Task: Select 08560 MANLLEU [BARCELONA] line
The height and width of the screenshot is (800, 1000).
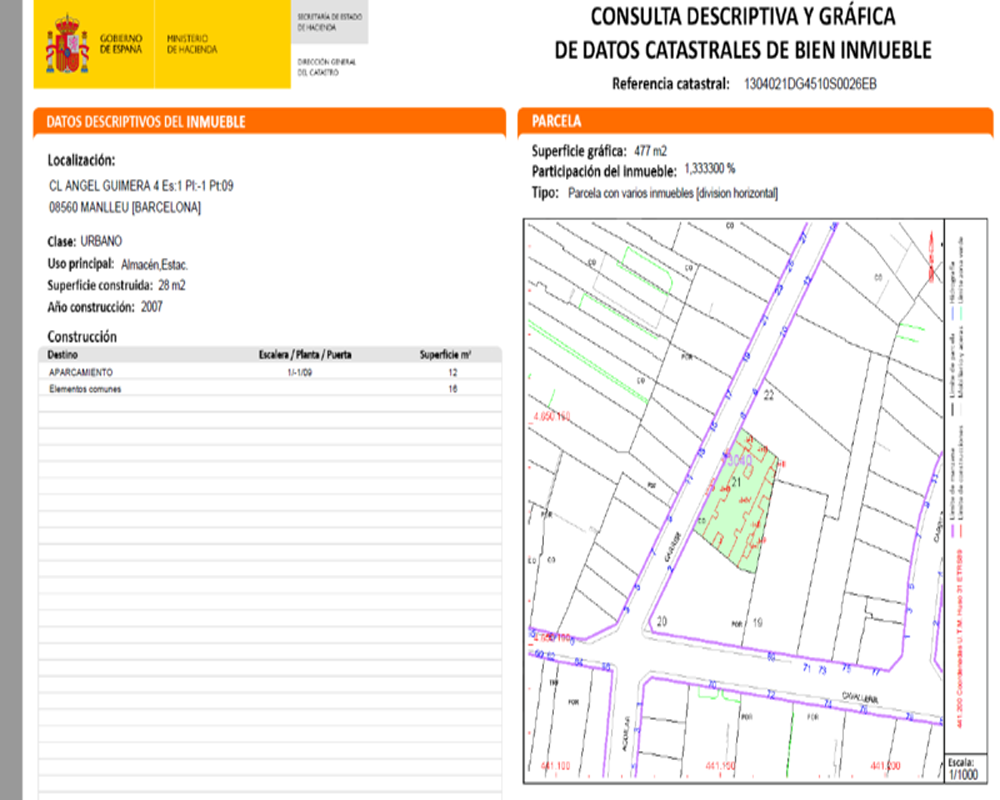Action: click(x=125, y=207)
